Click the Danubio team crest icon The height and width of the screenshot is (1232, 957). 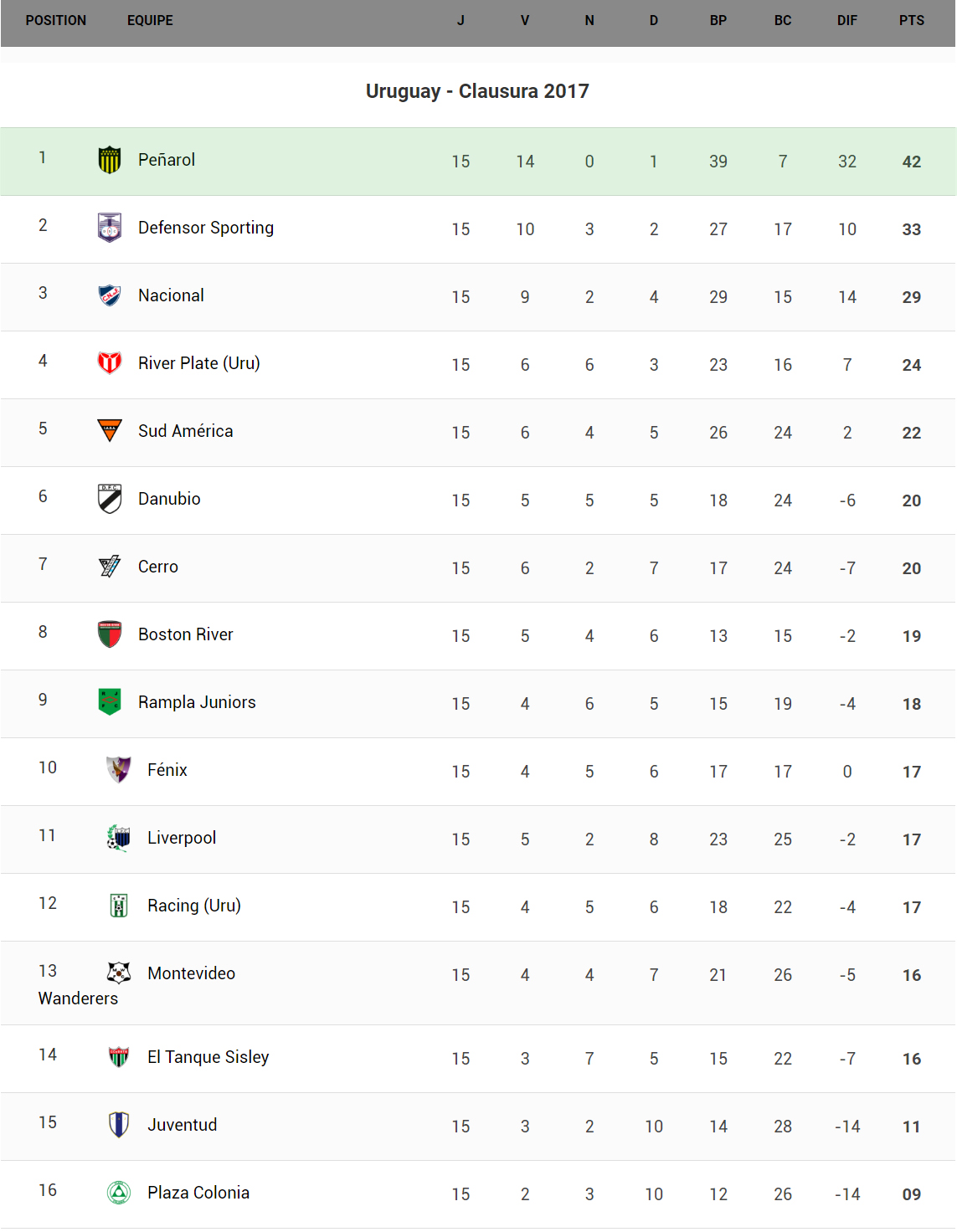(110, 499)
